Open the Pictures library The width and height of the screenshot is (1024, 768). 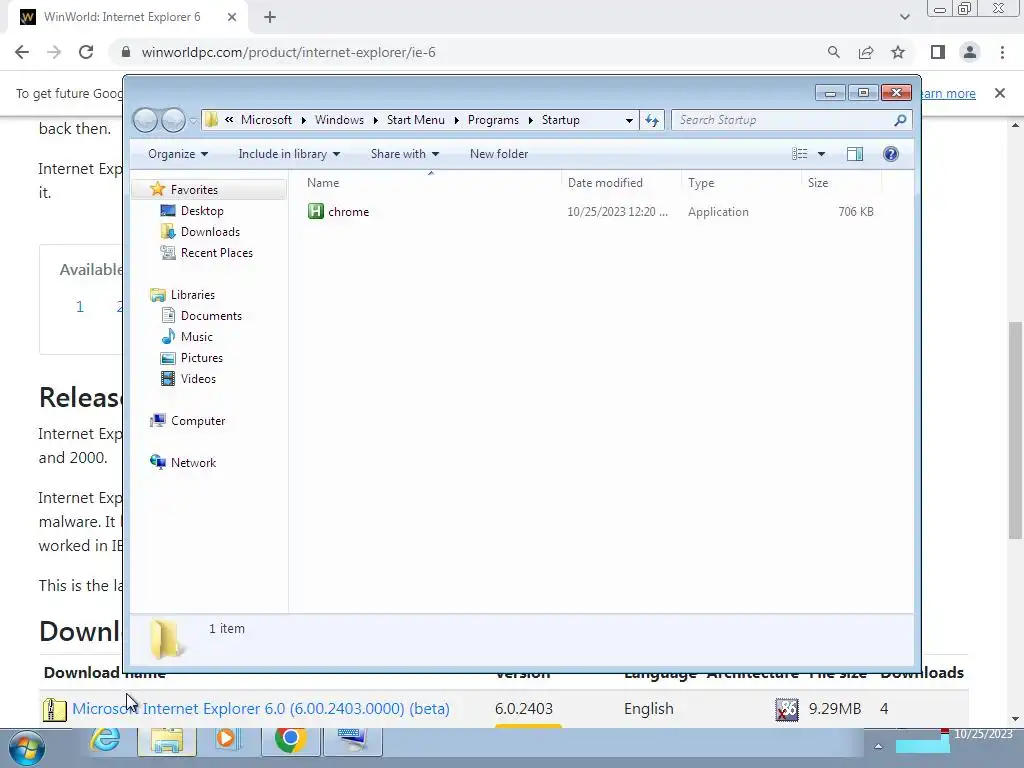point(201,358)
